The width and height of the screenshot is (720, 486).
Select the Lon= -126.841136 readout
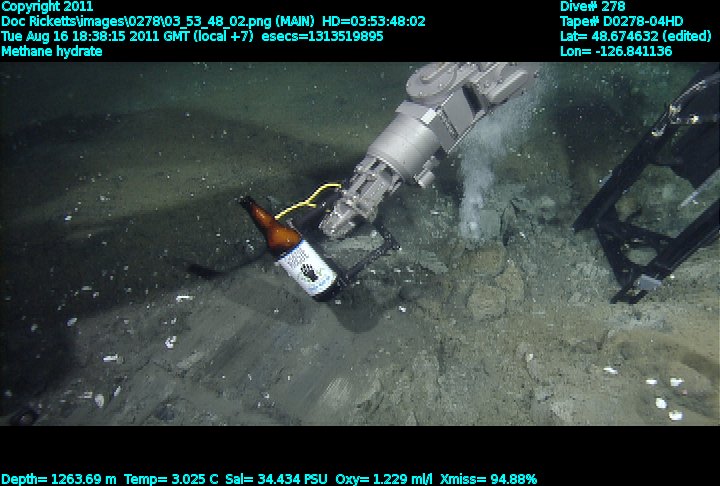(616, 51)
